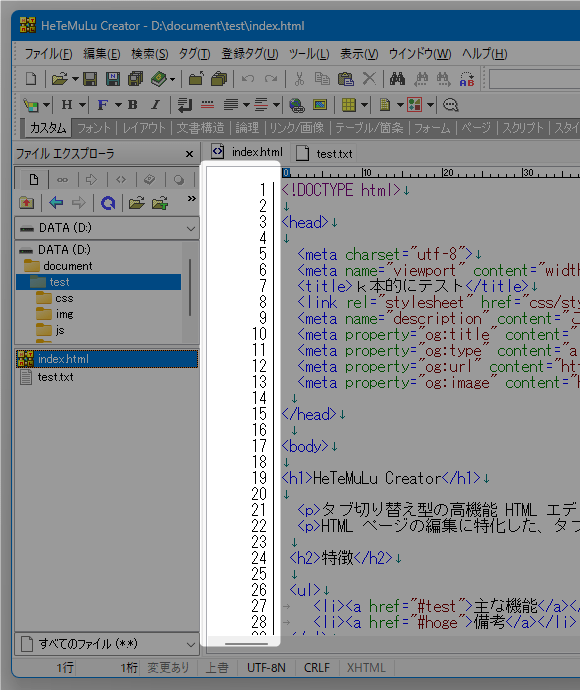Click the Paste clipboard icon
The height and width of the screenshot is (690, 580).
point(346,79)
